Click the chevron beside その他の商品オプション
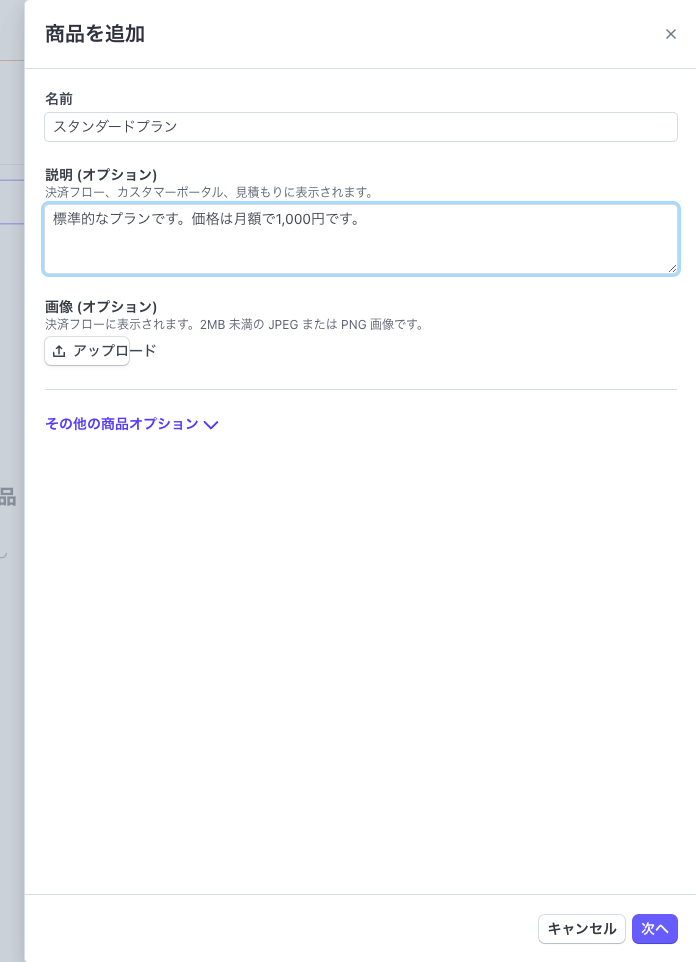Viewport: 696px width, 962px height. (211, 425)
